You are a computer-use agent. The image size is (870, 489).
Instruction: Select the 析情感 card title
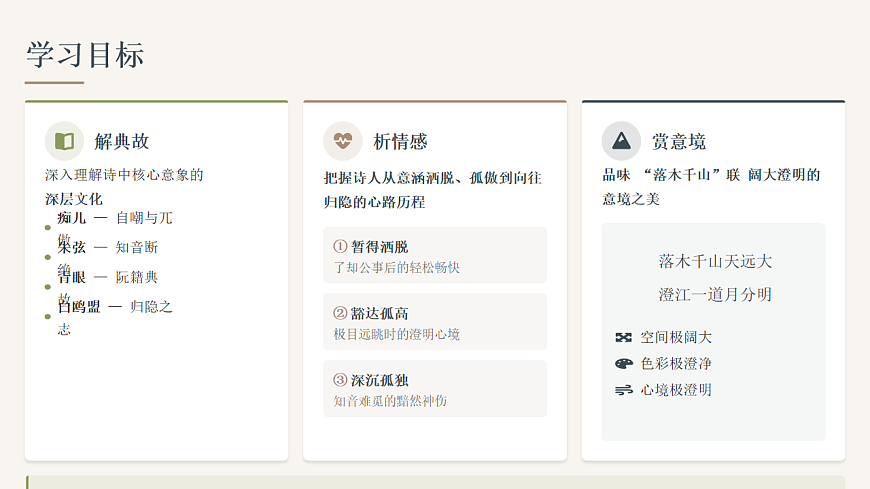400,142
